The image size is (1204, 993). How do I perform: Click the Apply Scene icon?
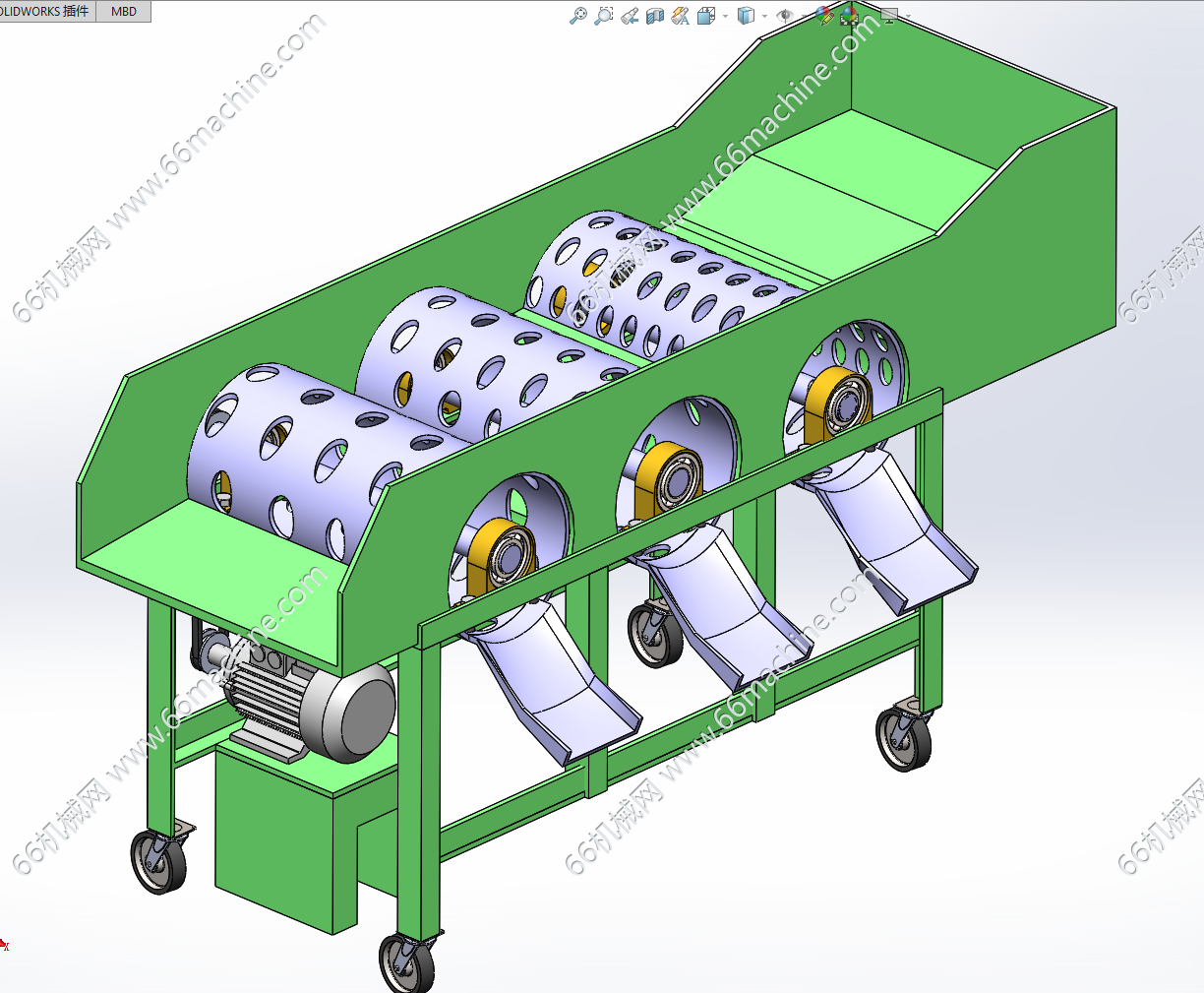click(849, 15)
